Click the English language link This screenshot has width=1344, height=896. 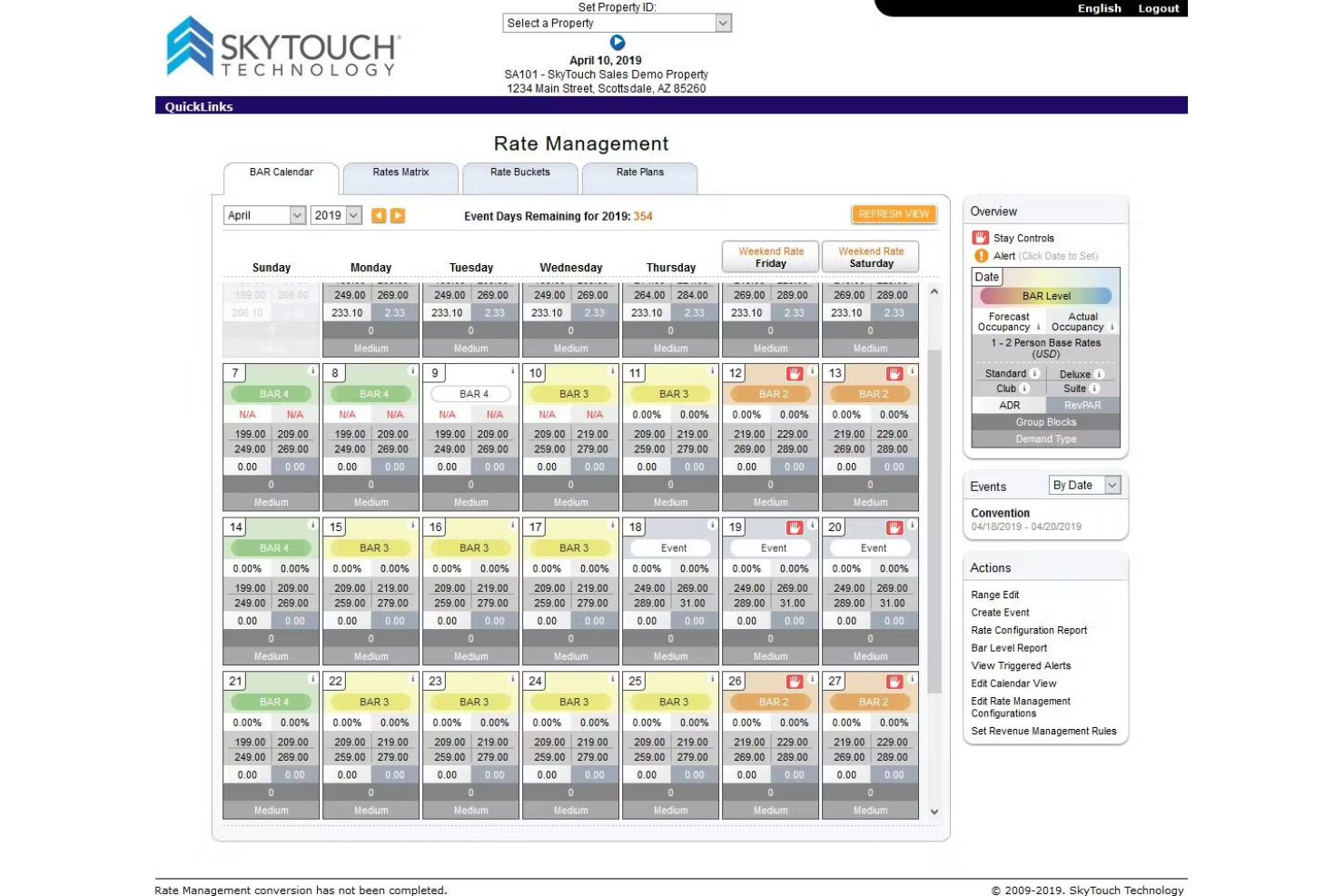point(1100,8)
